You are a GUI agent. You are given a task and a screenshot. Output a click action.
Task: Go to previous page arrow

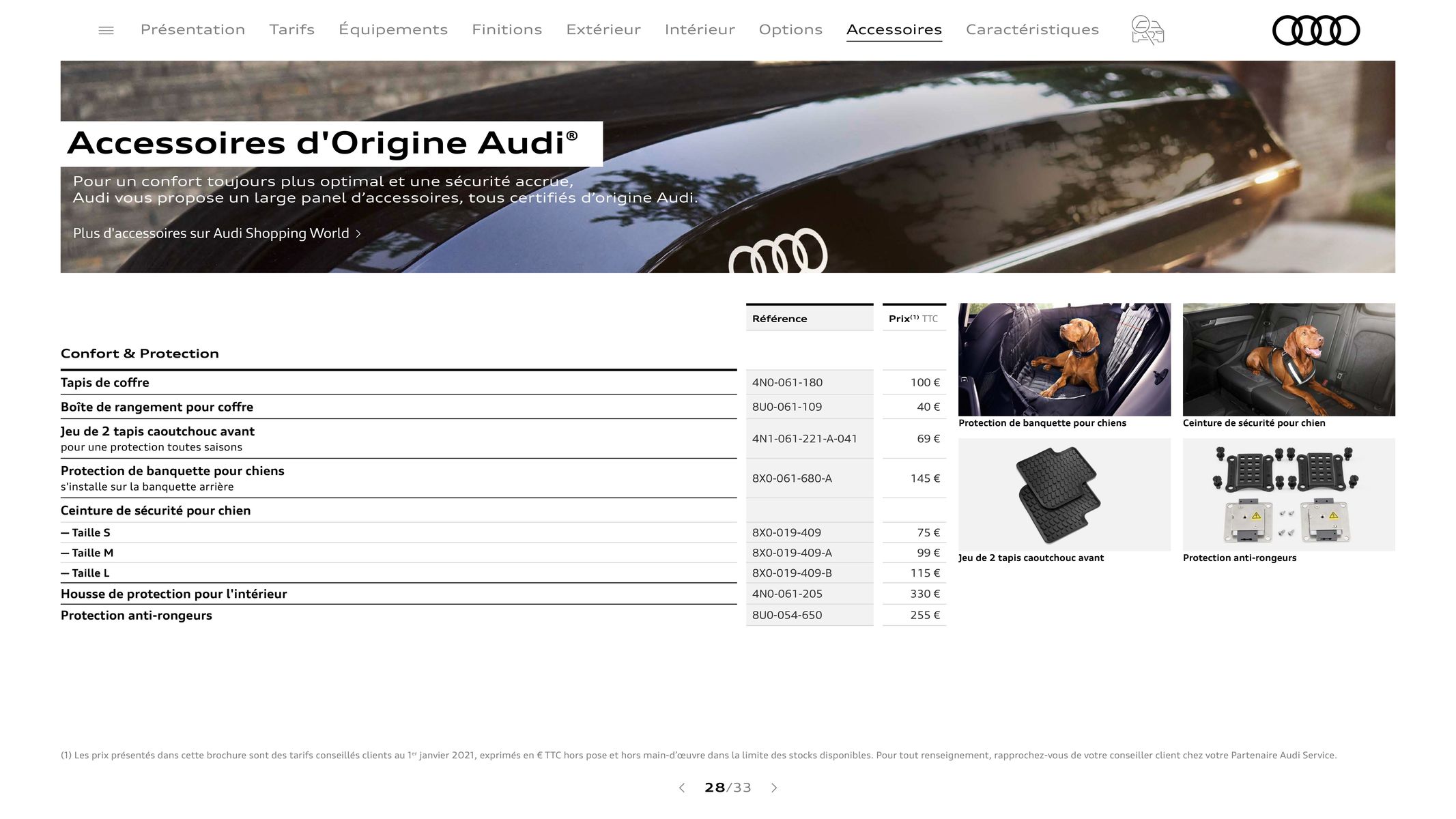[x=681, y=788]
